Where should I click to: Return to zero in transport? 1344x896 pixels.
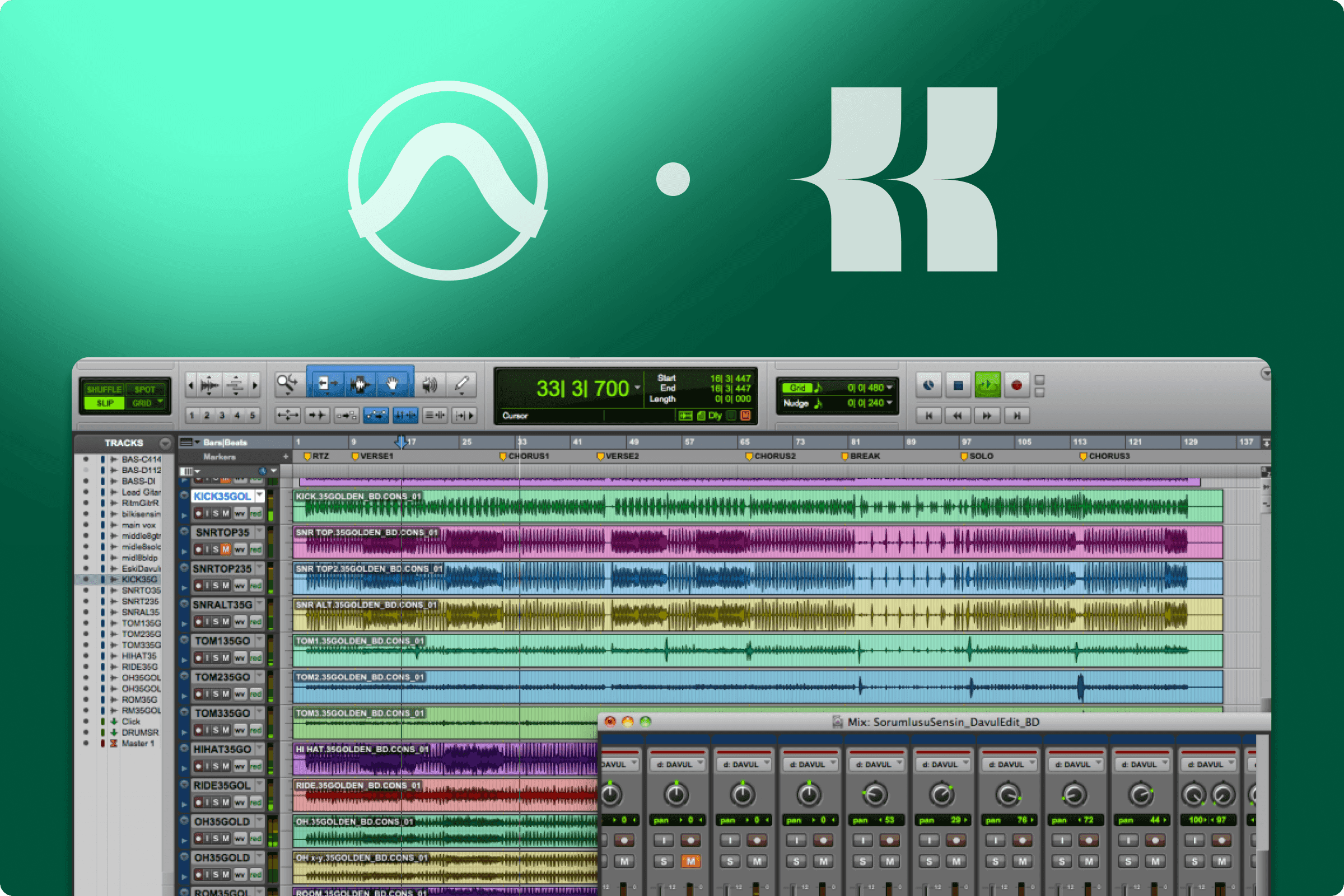point(928,416)
